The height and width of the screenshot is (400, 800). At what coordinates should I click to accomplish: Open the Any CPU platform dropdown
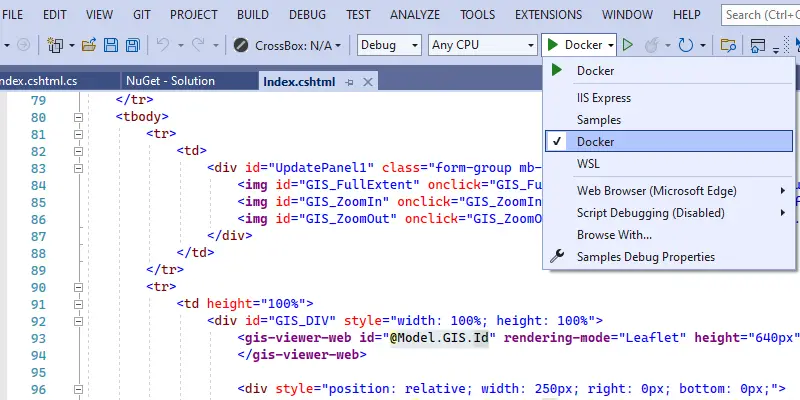483,45
